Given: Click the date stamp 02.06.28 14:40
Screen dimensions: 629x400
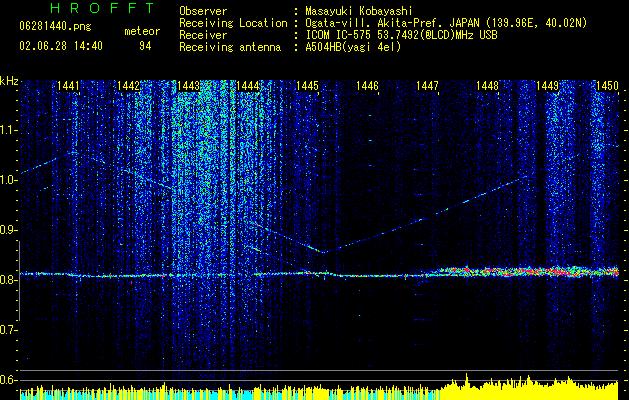Looking at the screenshot, I should 61,46.
